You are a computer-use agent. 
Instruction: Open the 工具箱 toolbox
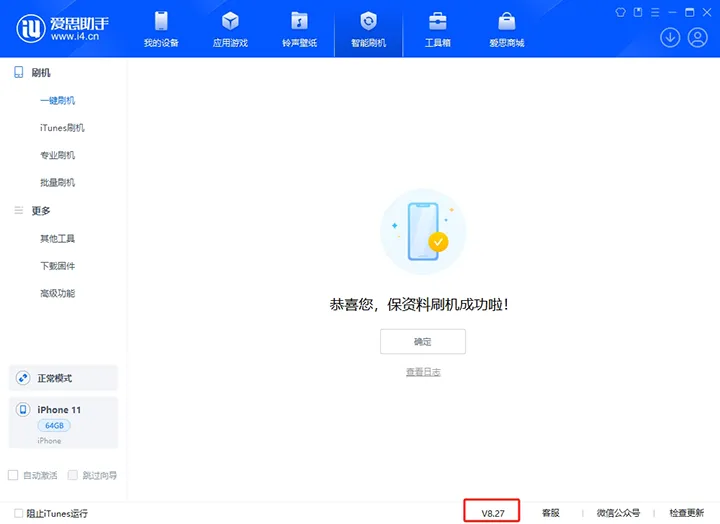(x=437, y=29)
